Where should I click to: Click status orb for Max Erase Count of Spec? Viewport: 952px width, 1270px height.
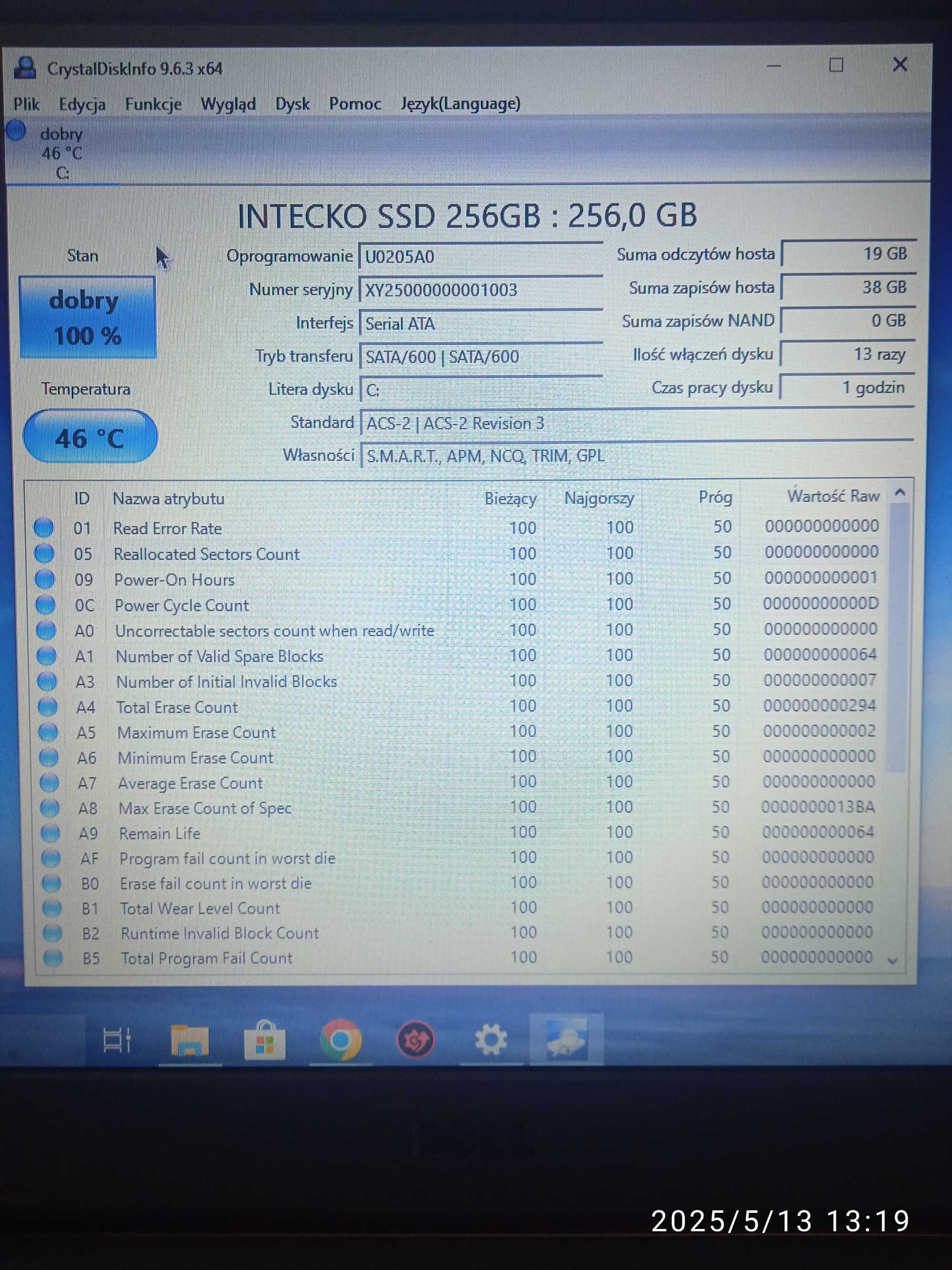50,808
